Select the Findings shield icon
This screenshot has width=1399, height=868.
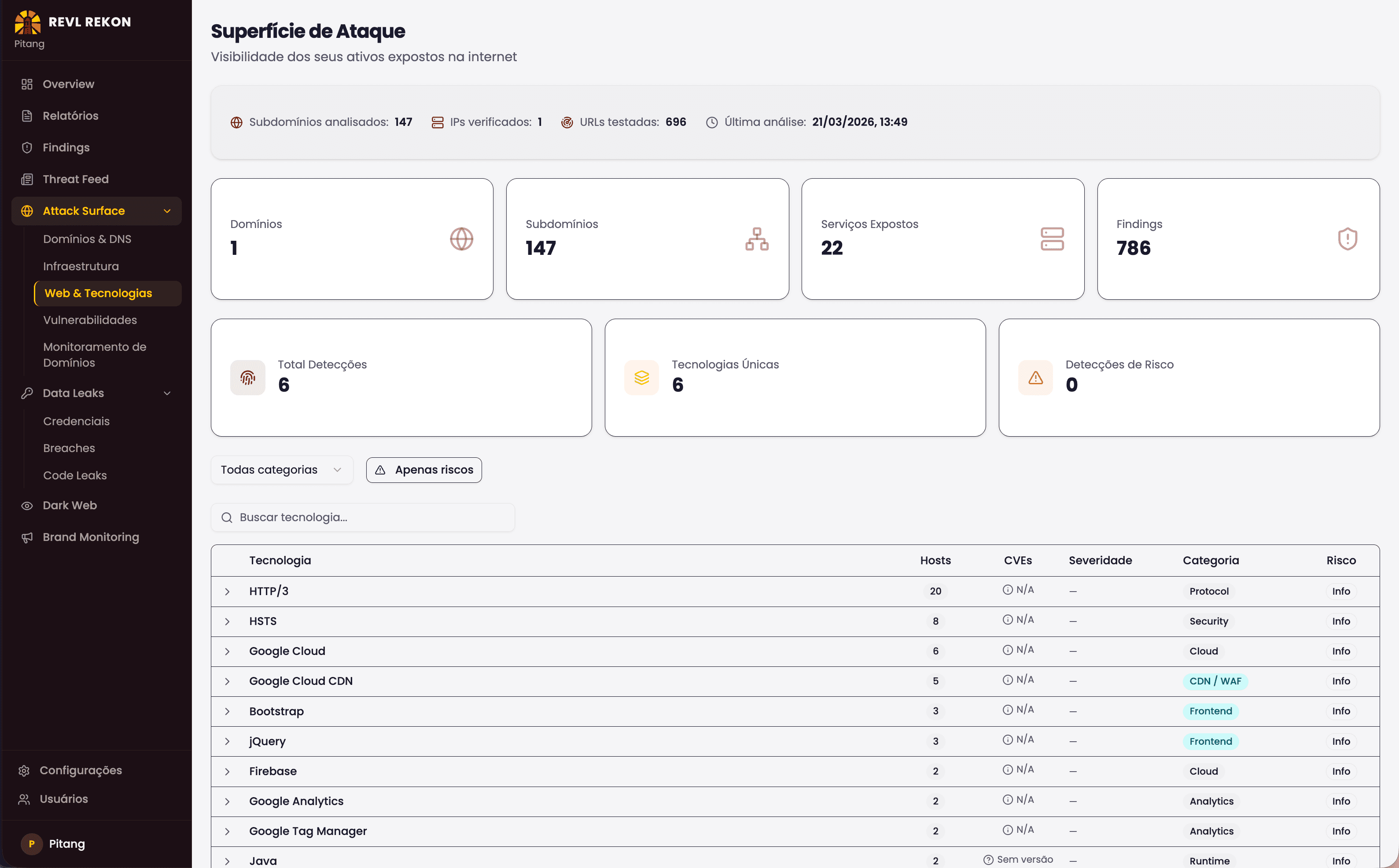(x=27, y=147)
